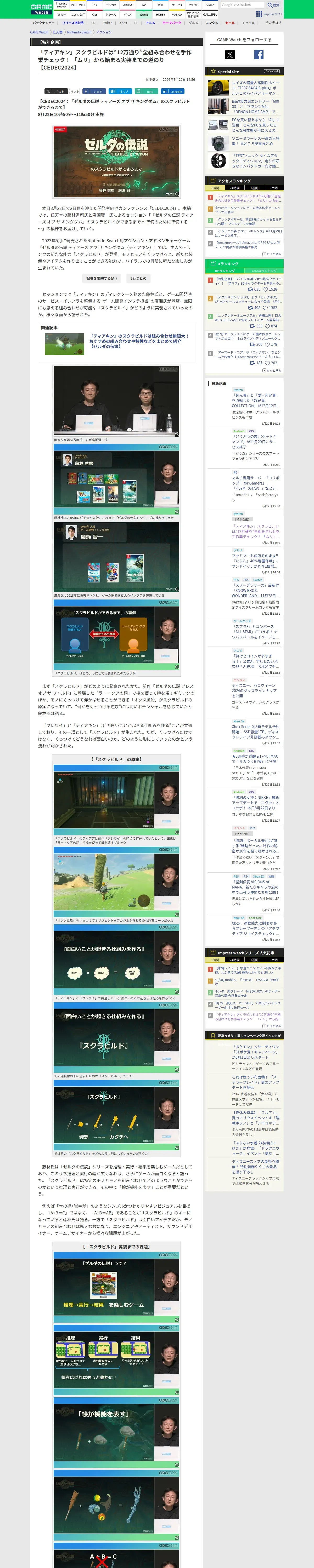Image resolution: width=314 pixels, height=1568 pixels.
Task: Select the MANGA site tab
Action: click(x=177, y=14)
